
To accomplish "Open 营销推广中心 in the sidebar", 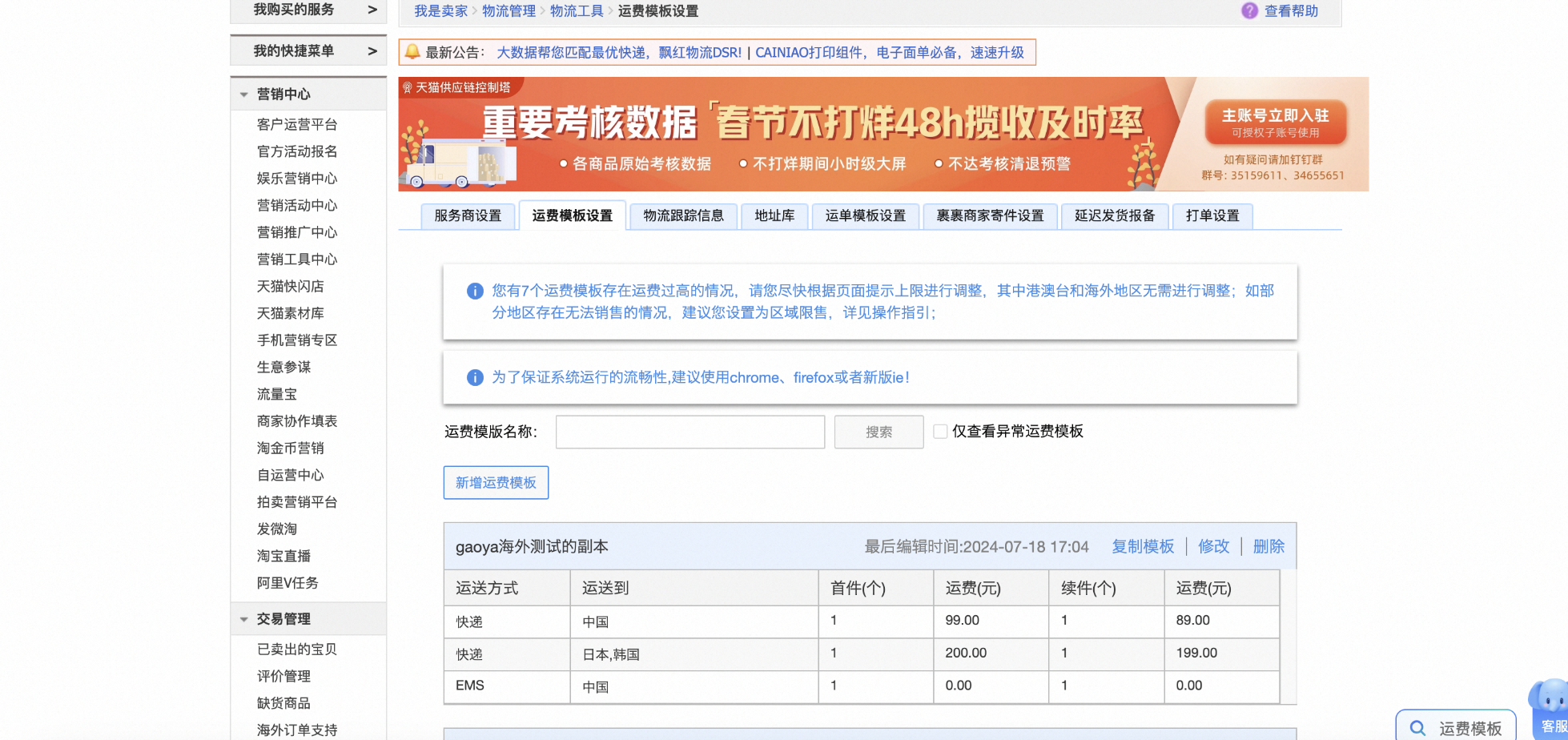I will click(297, 233).
